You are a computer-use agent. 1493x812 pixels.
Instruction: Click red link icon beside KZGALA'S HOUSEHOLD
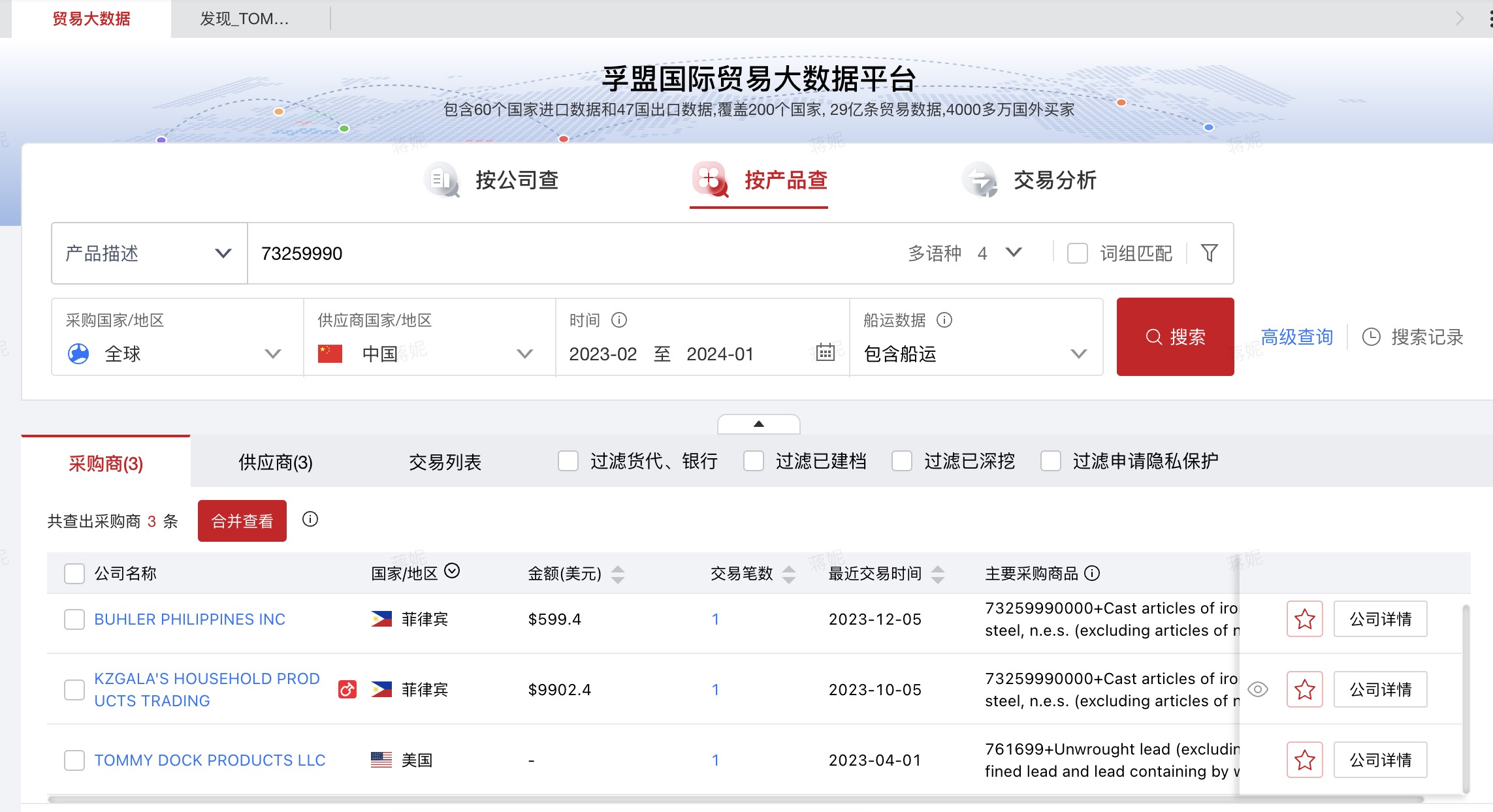point(347,689)
